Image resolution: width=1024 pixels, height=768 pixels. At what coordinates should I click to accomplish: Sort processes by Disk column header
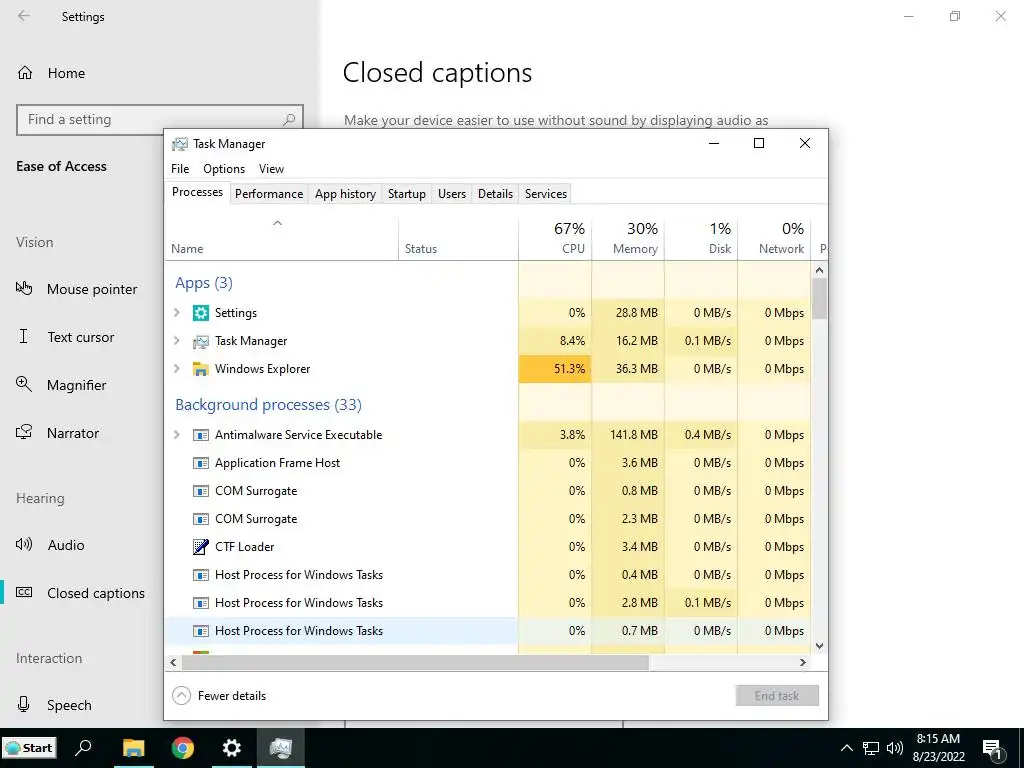[x=701, y=238]
